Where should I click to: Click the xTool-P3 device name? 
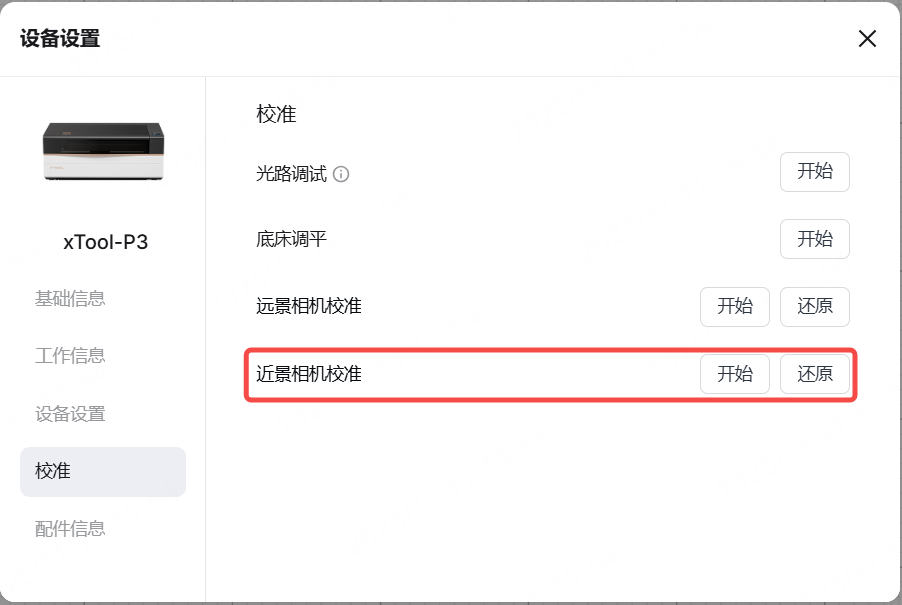point(106,242)
